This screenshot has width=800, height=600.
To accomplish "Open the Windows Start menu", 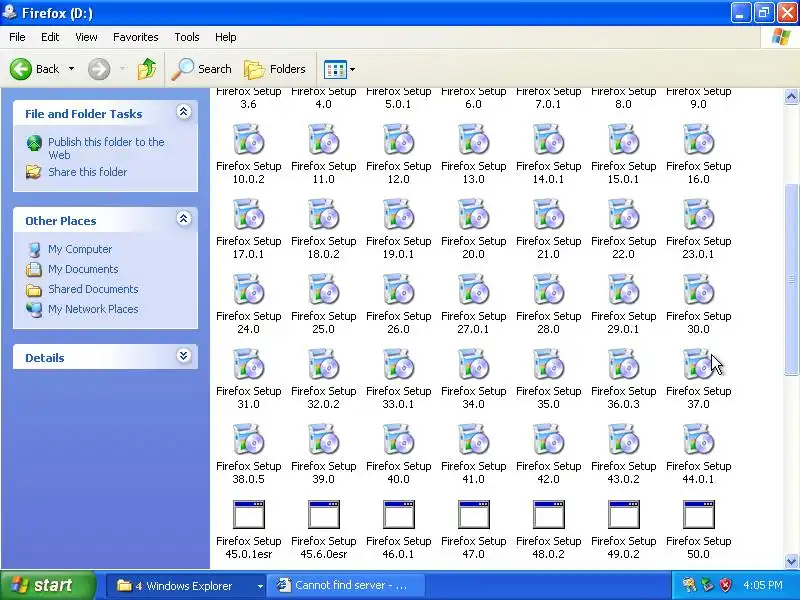I will point(47,585).
